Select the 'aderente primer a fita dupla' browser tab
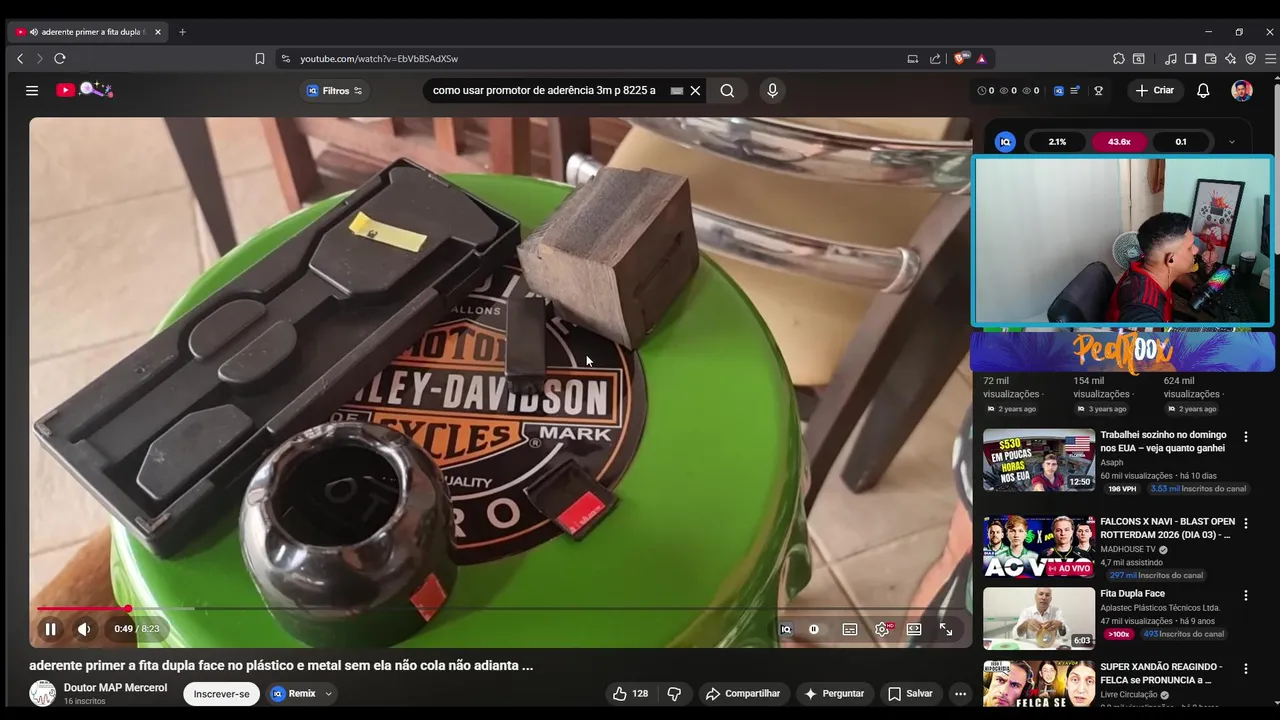1280x720 pixels. [88, 32]
